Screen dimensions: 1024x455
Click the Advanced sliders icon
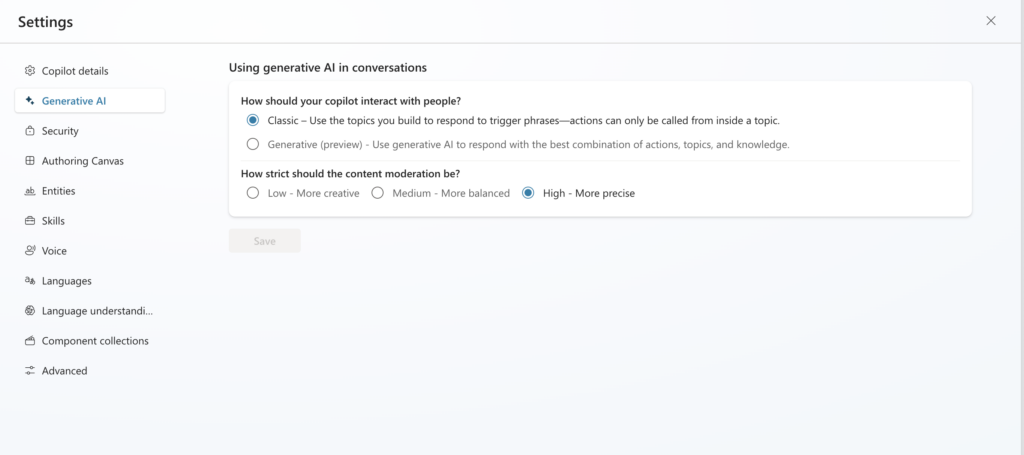pyautogui.click(x=30, y=371)
